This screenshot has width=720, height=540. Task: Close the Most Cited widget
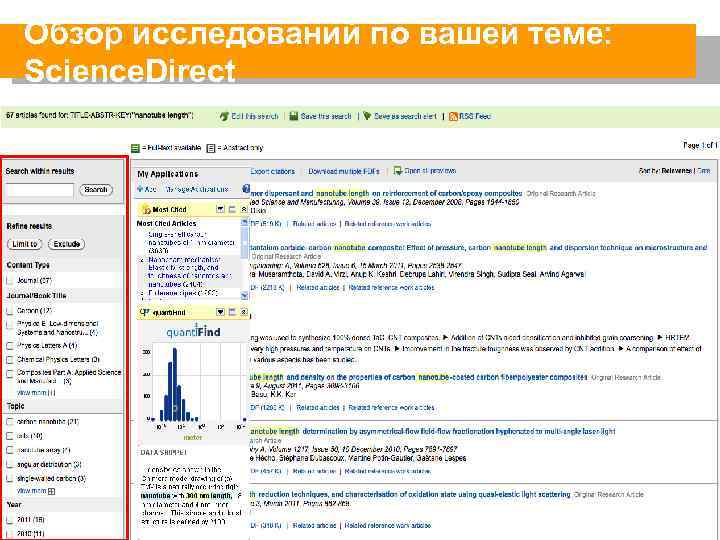[244, 209]
